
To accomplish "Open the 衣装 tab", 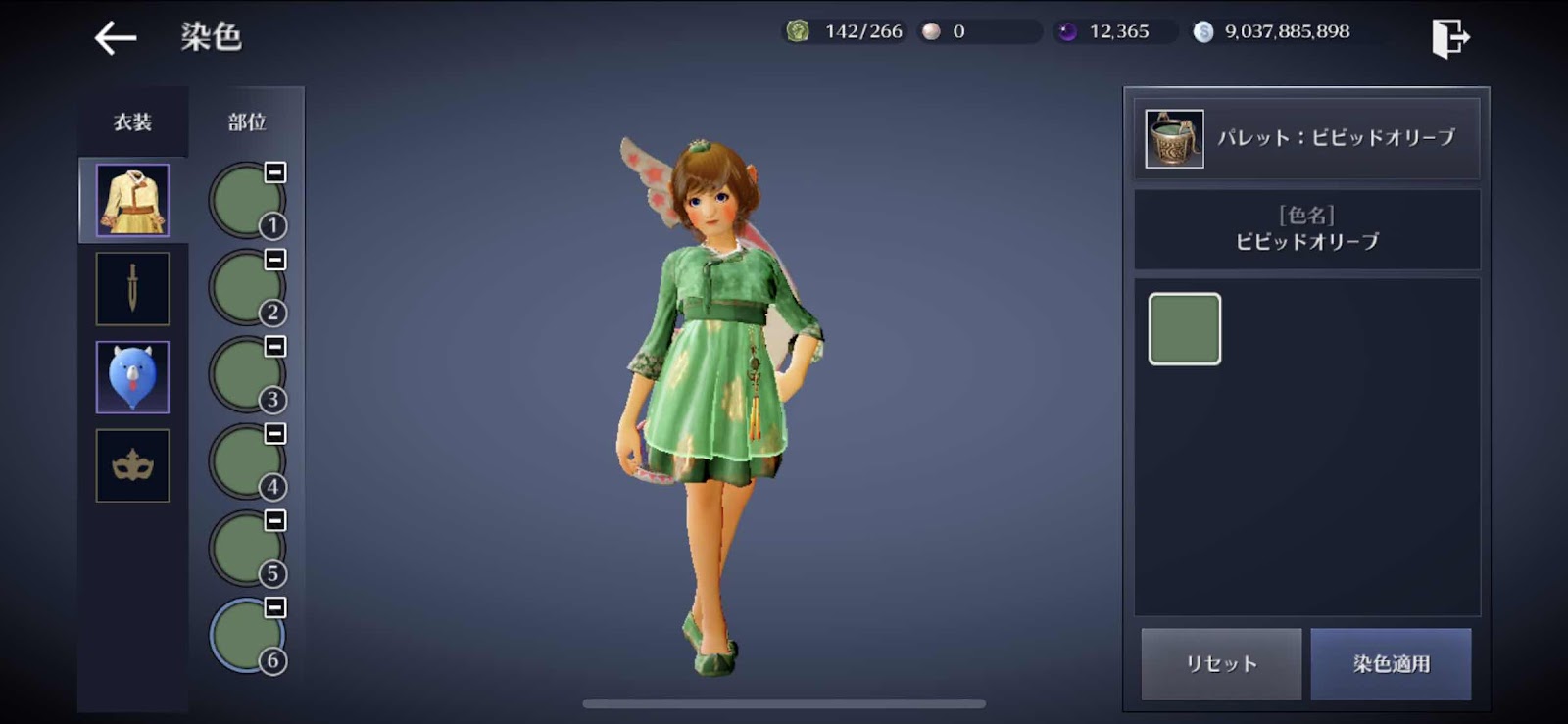I will click(x=132, y=122).
